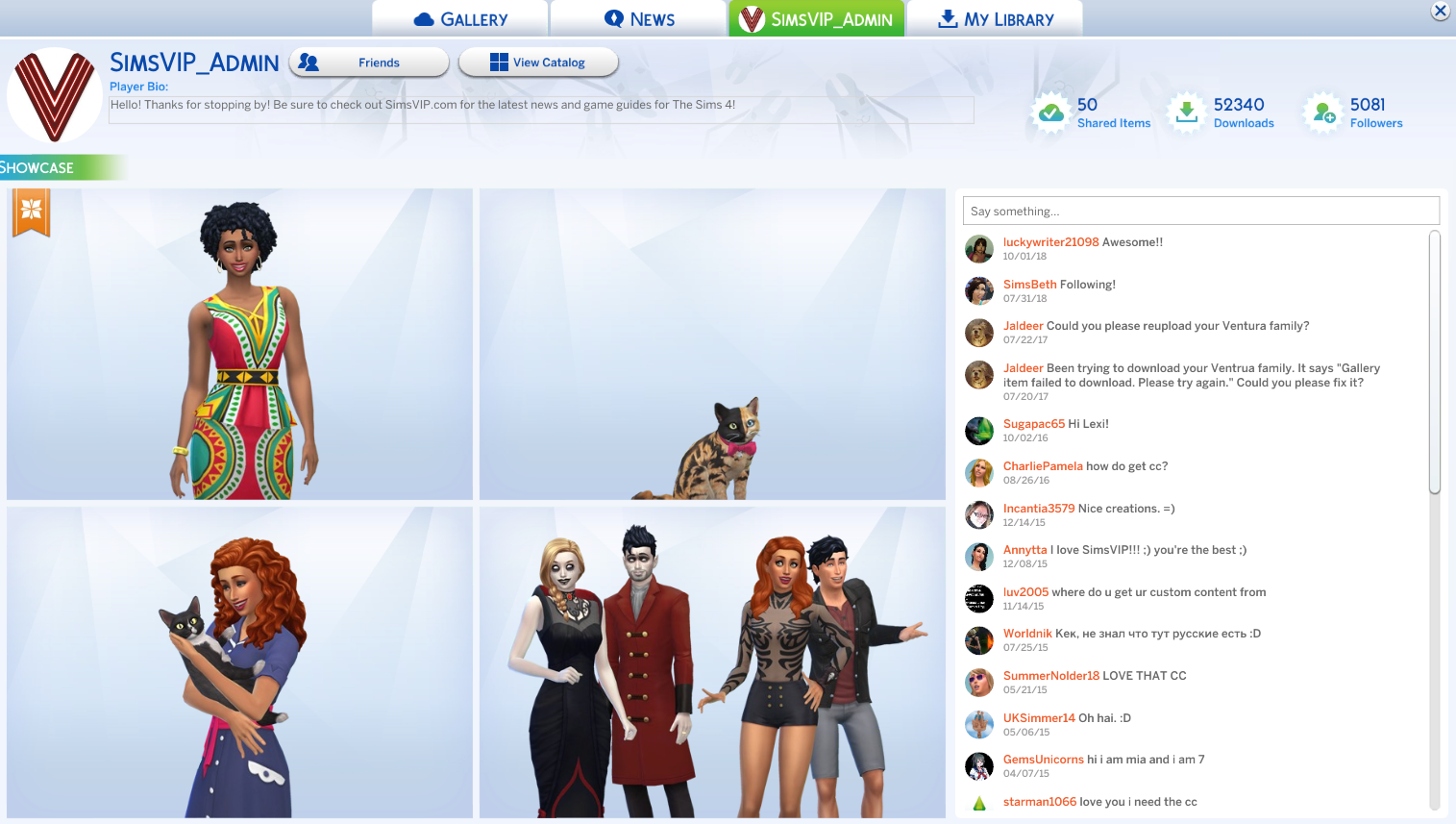Click starman1066's green plumbob avatar
The image size is (1456, 824).
point(979,804)
